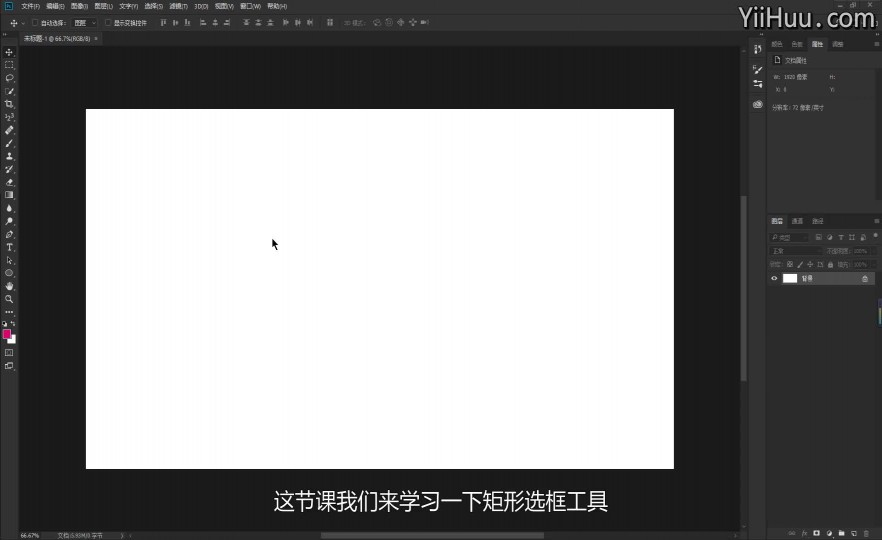Select the Gradient tool
This screenshot has width=882, height=540.
click(x=9, y=195)
